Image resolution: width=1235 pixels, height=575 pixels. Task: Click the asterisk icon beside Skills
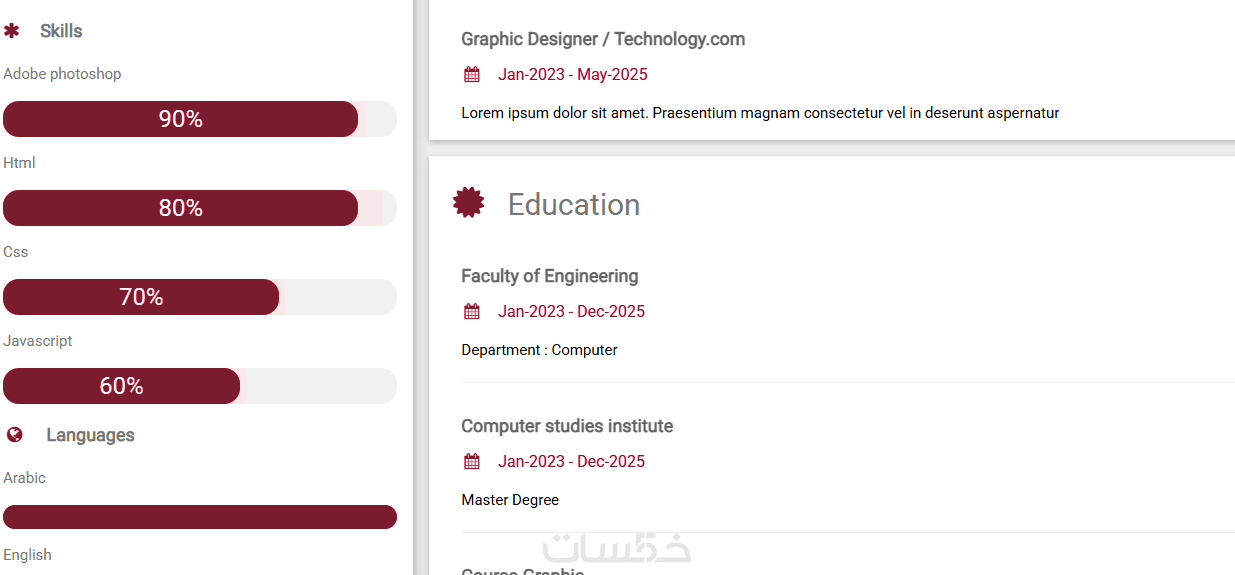tap(12, 32)
